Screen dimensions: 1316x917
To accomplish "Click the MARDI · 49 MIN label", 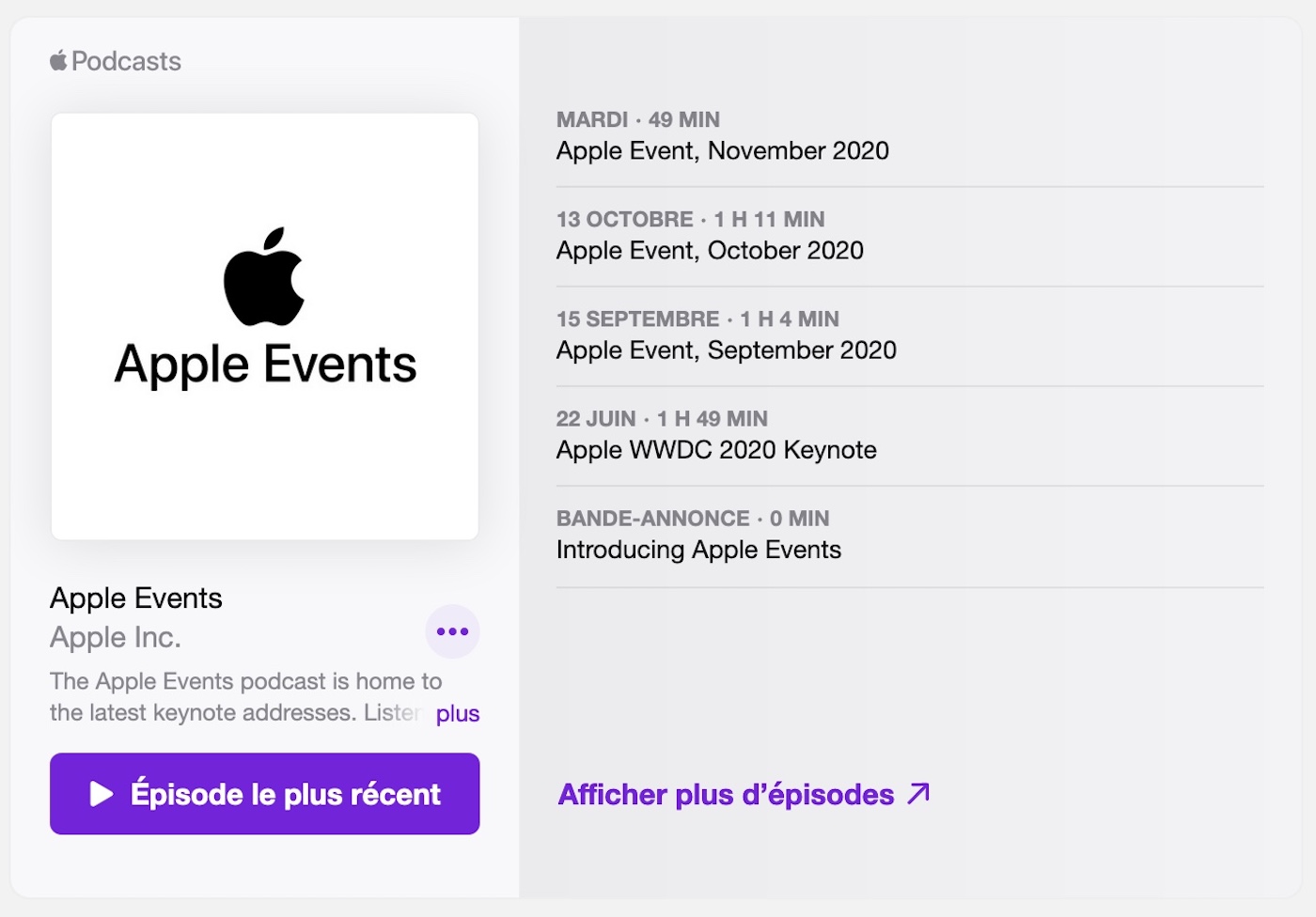I will (638, 119).
